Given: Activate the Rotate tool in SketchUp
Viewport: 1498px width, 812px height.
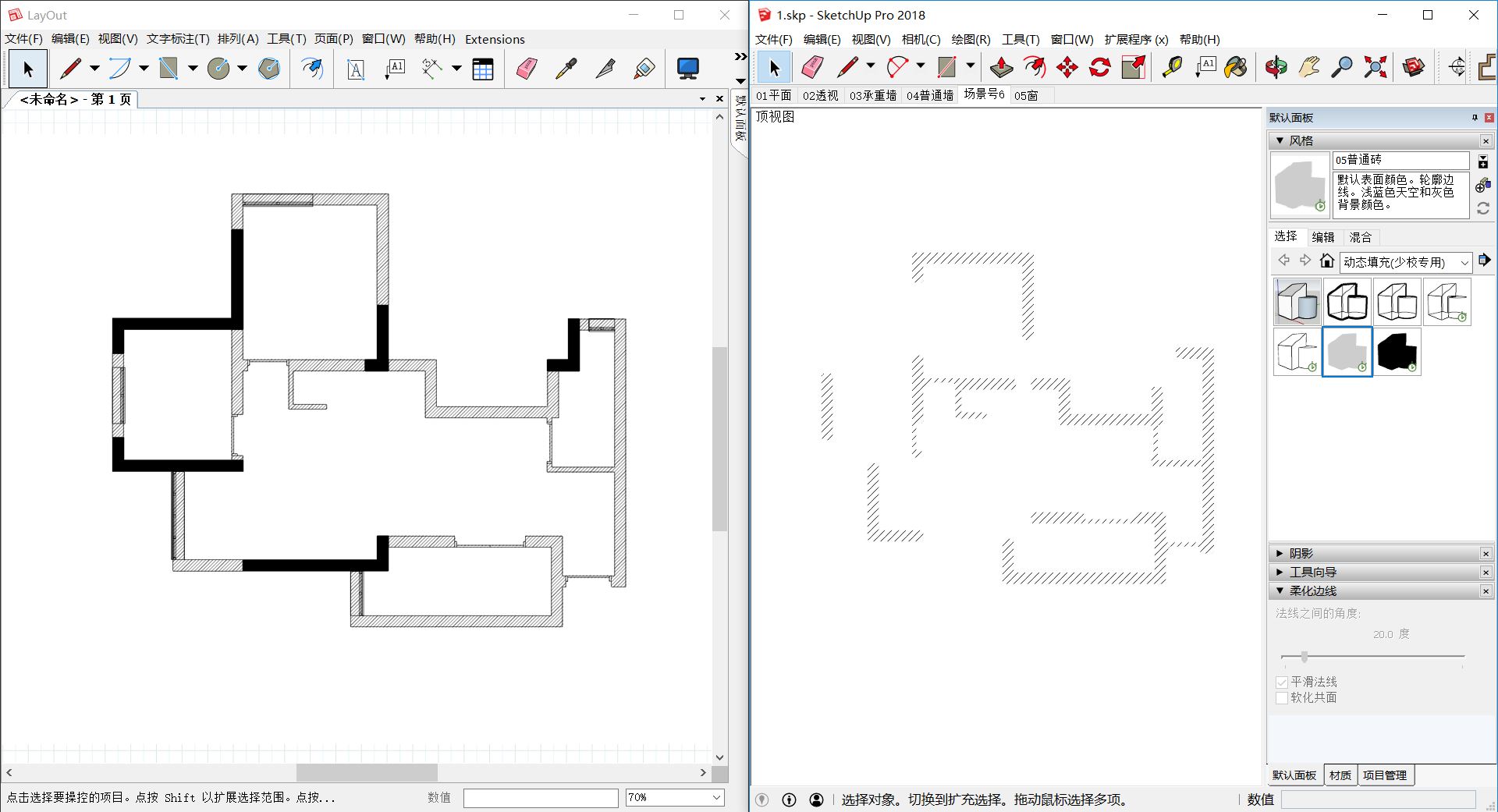Looking at the screenshot, I should [x=1100, y=68].
